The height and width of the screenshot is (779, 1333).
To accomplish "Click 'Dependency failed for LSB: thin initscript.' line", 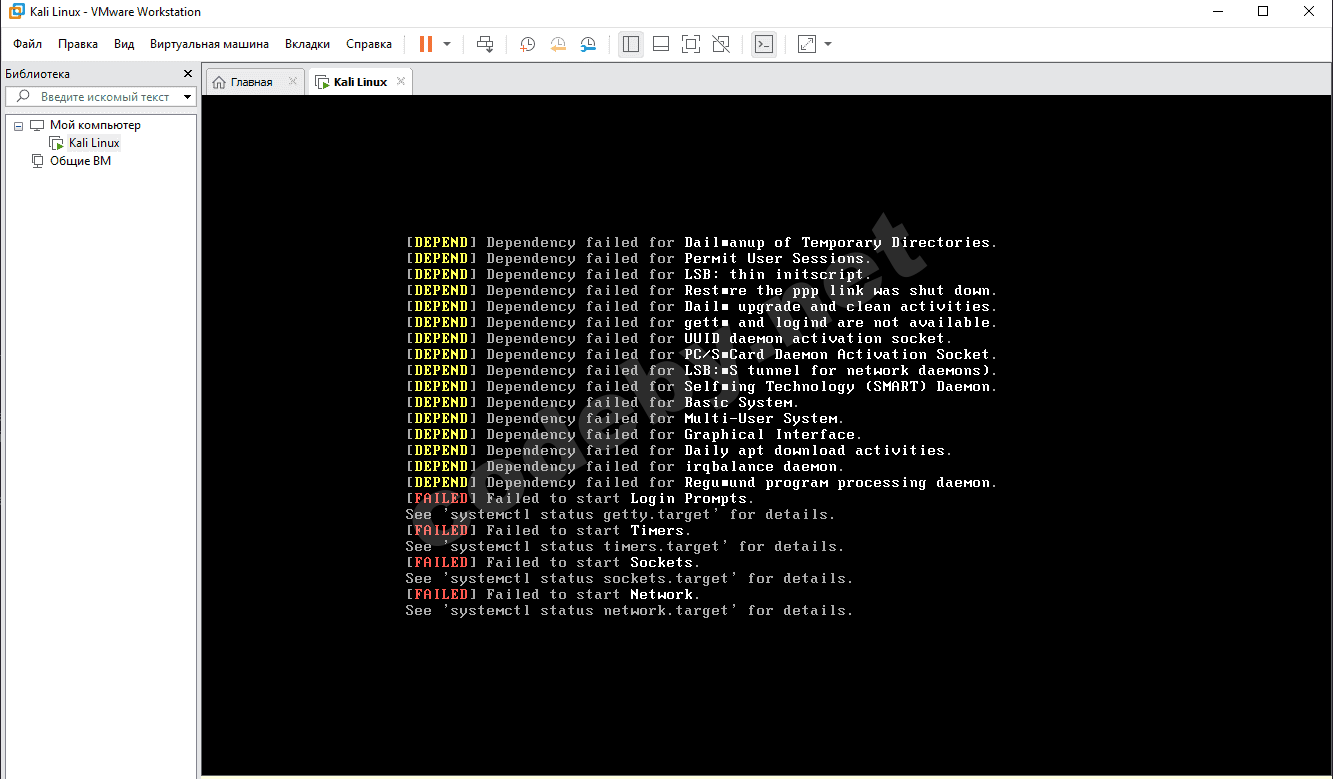I will pos(639,274).
